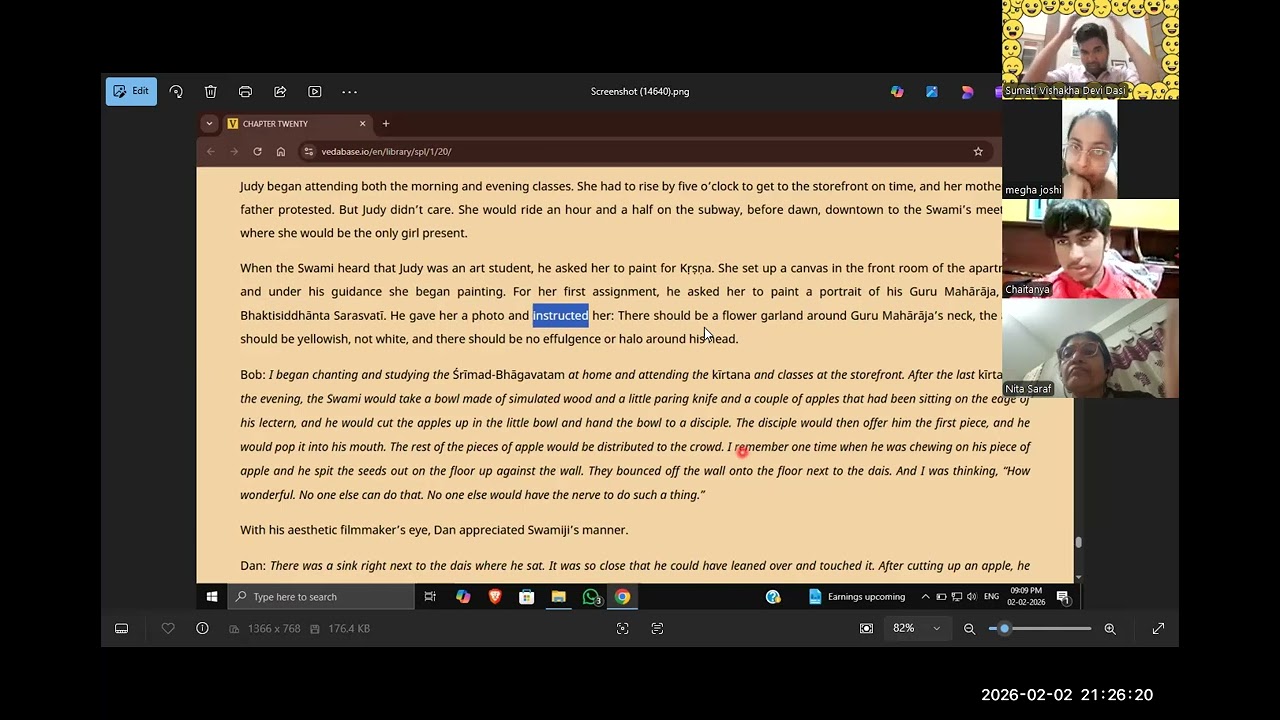Open visual search with the scan-frame icon
Viewport: 1280px width, 720px height.
pyautogui.click(x=623, y=628)
